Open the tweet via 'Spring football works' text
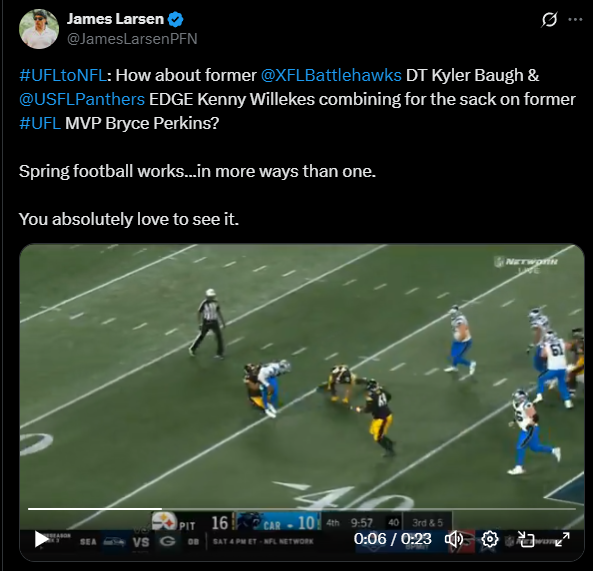593x571 pixels. 197,171
